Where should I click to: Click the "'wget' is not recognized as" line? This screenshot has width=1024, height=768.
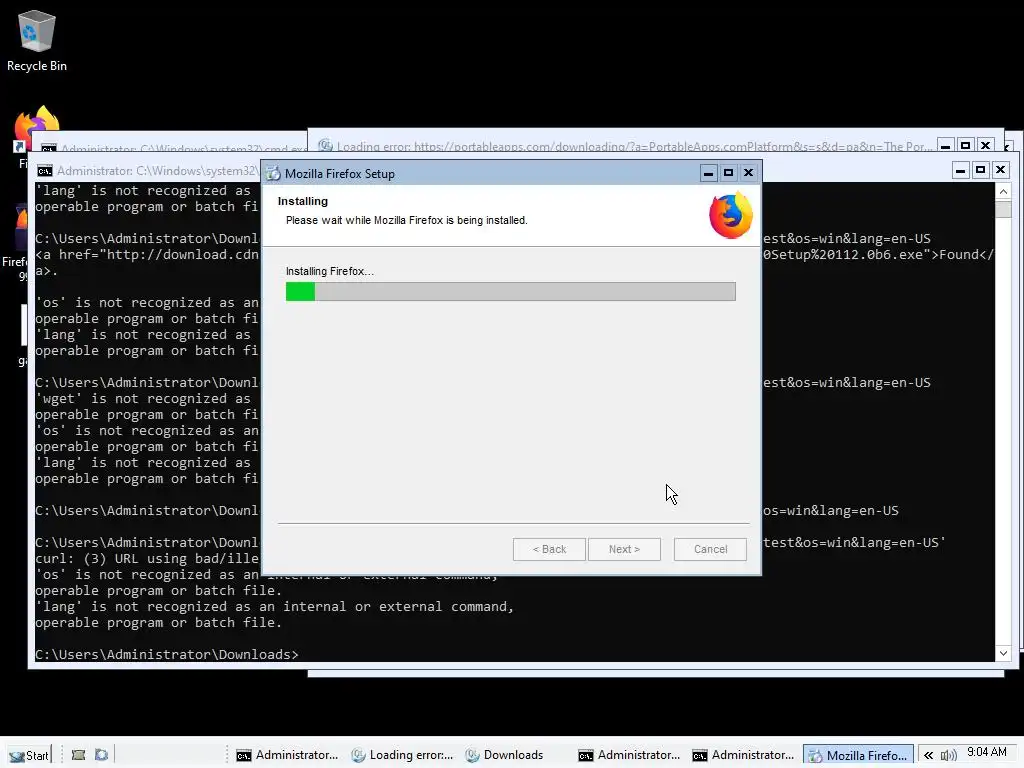coord(143,399)
